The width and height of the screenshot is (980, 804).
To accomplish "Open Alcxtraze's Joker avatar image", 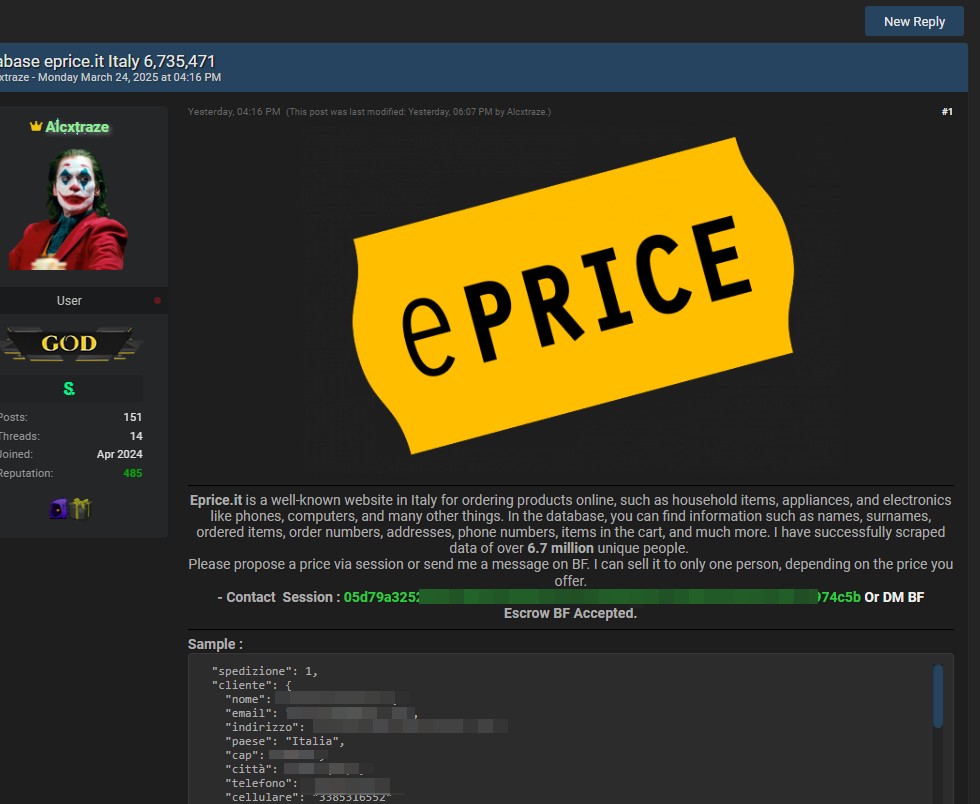I will (68, 209).
